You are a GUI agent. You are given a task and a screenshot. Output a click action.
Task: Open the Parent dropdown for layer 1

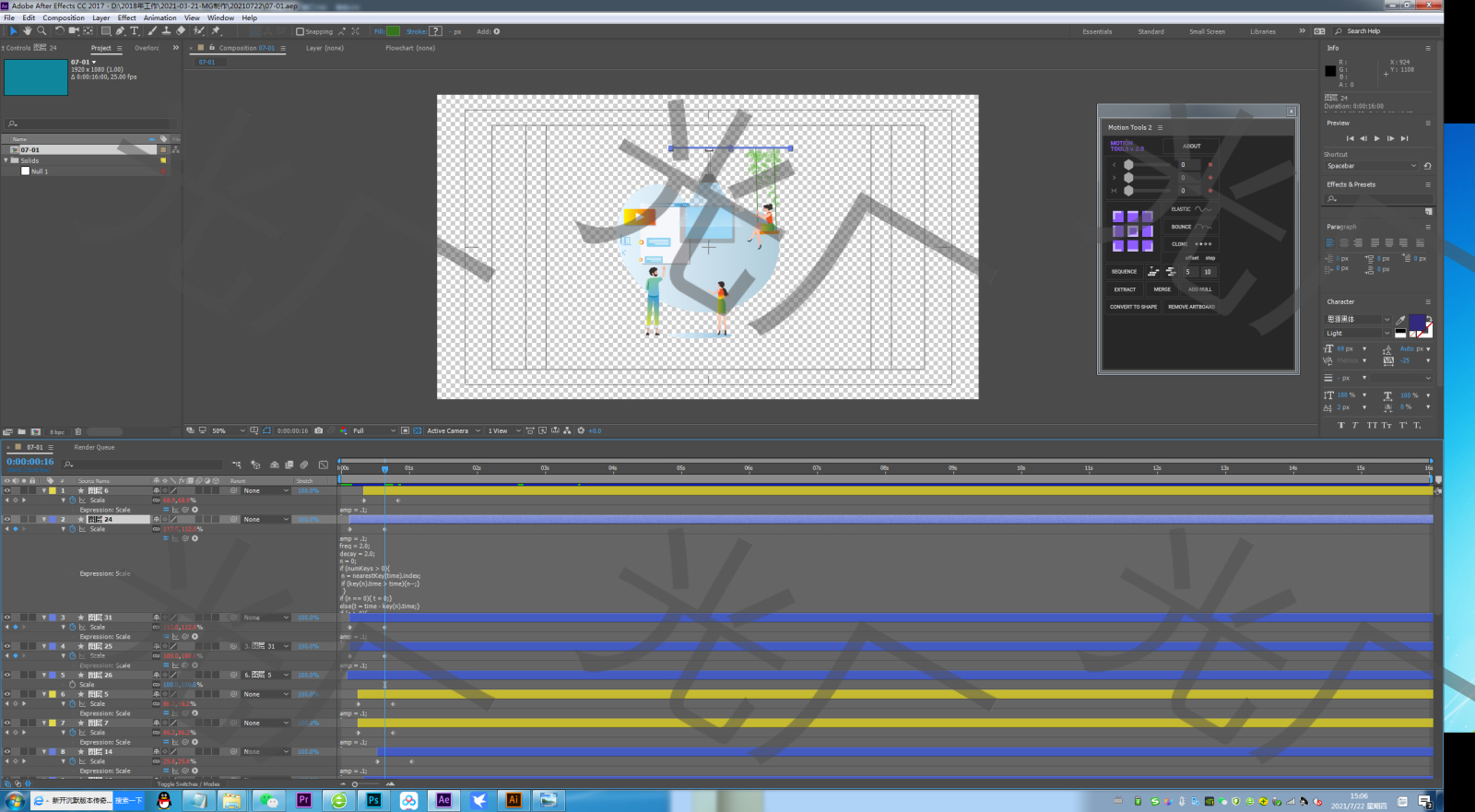(x=266, y=490)
